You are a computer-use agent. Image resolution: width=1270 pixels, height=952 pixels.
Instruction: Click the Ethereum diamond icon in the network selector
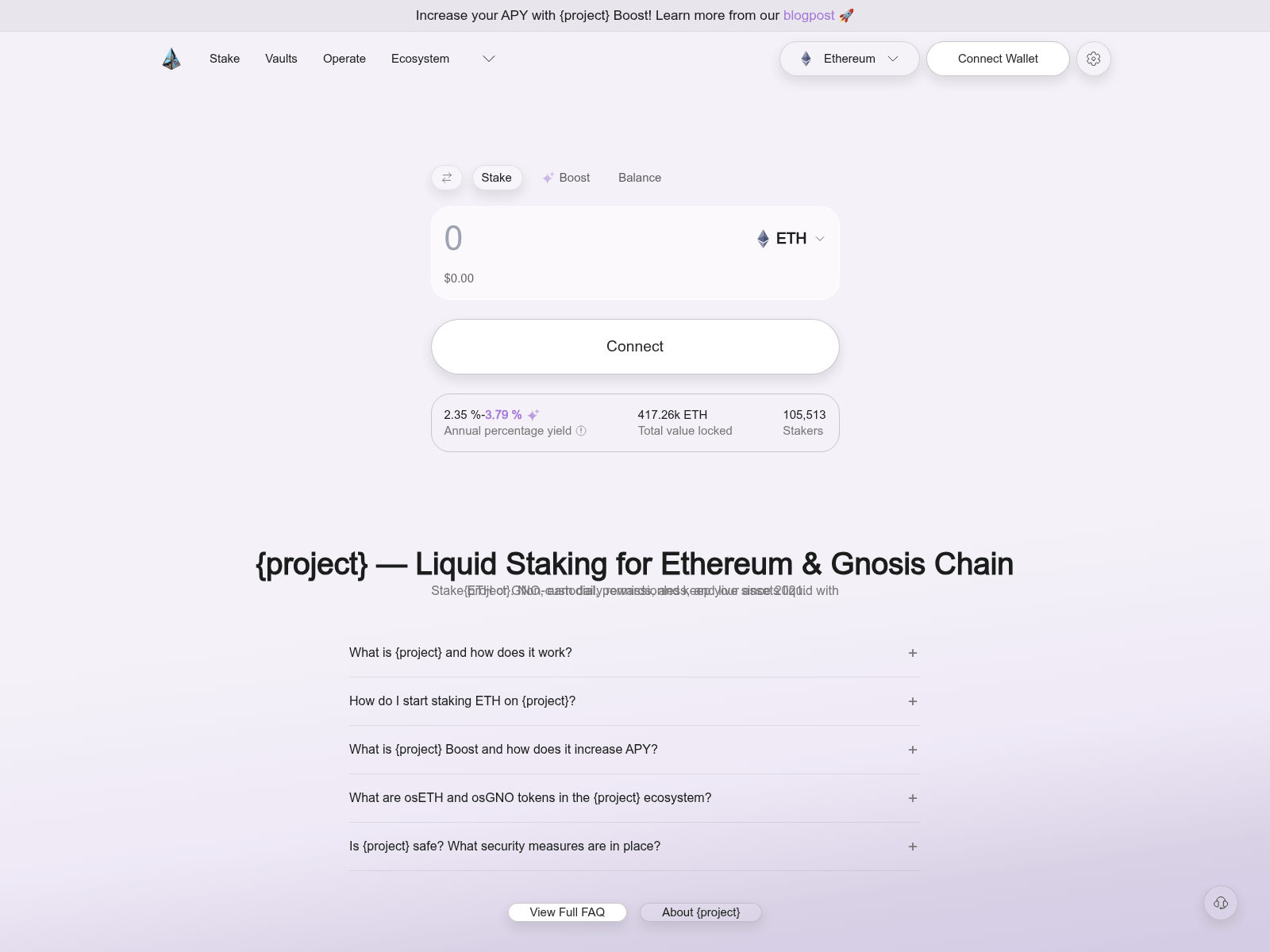point(805,59)
